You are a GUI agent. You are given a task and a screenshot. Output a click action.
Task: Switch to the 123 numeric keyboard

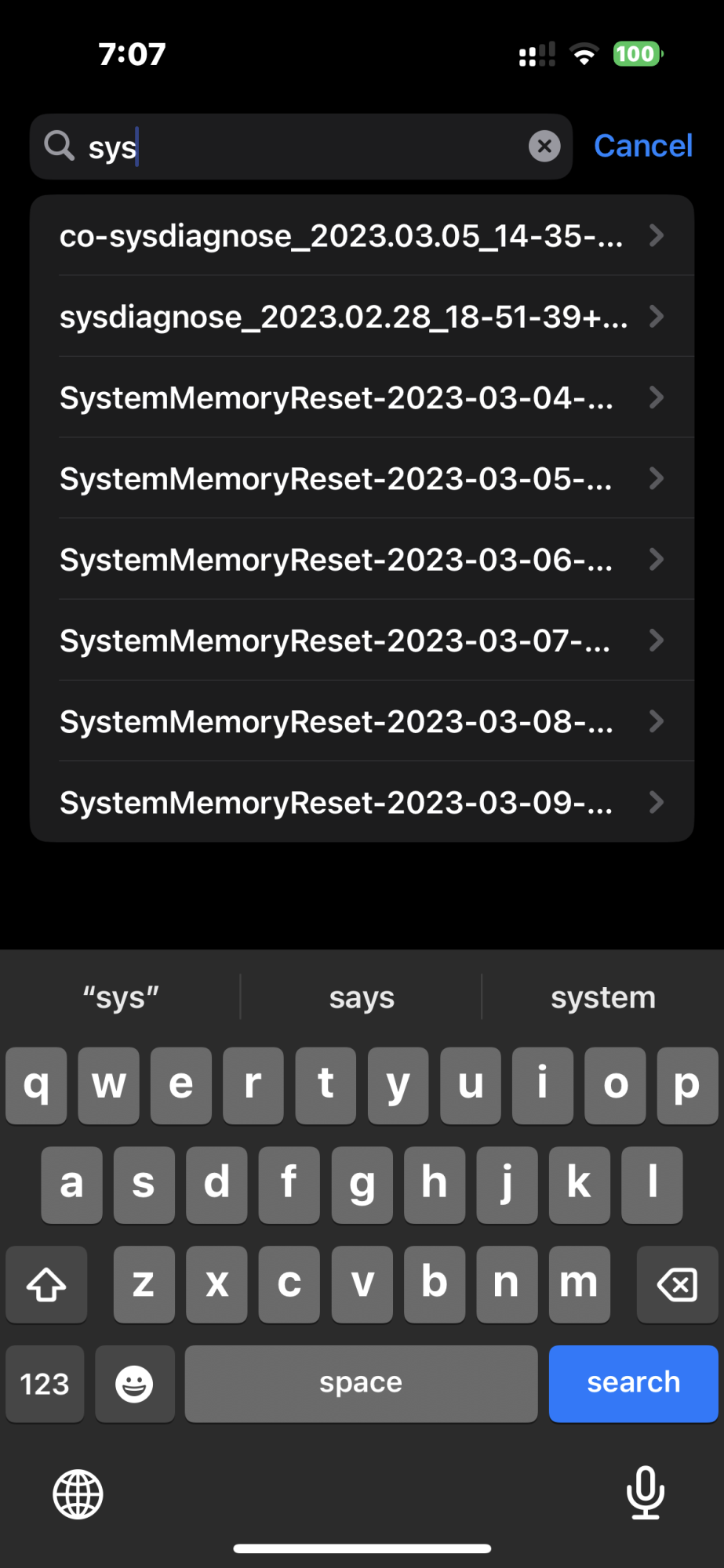click(x=45, y=1384)
